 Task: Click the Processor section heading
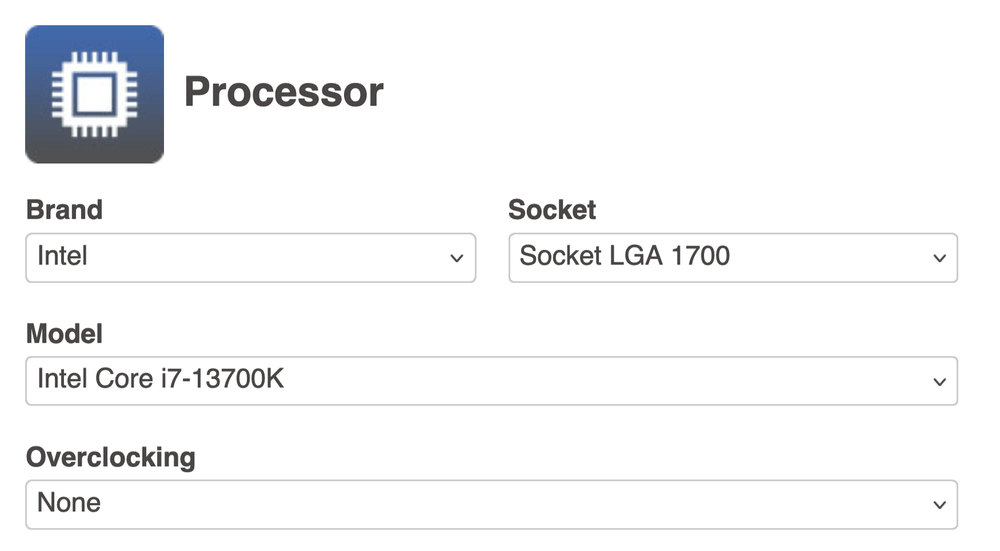[x=284, y=93]
